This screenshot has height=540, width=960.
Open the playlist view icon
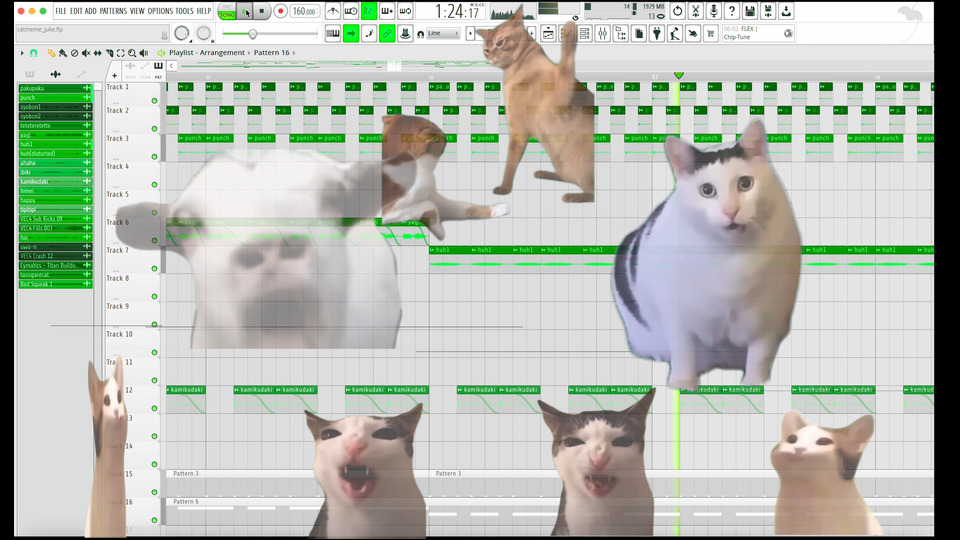[x=549, y=34]
